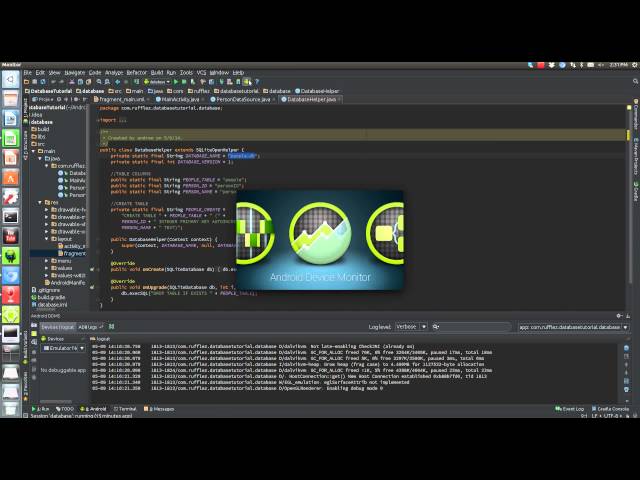
Task: Select .gitignore in project tree
Action: coord(46,290)
